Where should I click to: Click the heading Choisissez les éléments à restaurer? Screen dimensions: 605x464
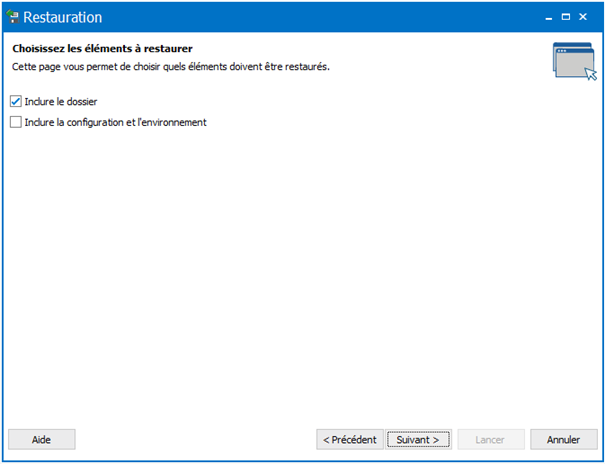click(102, 49)
